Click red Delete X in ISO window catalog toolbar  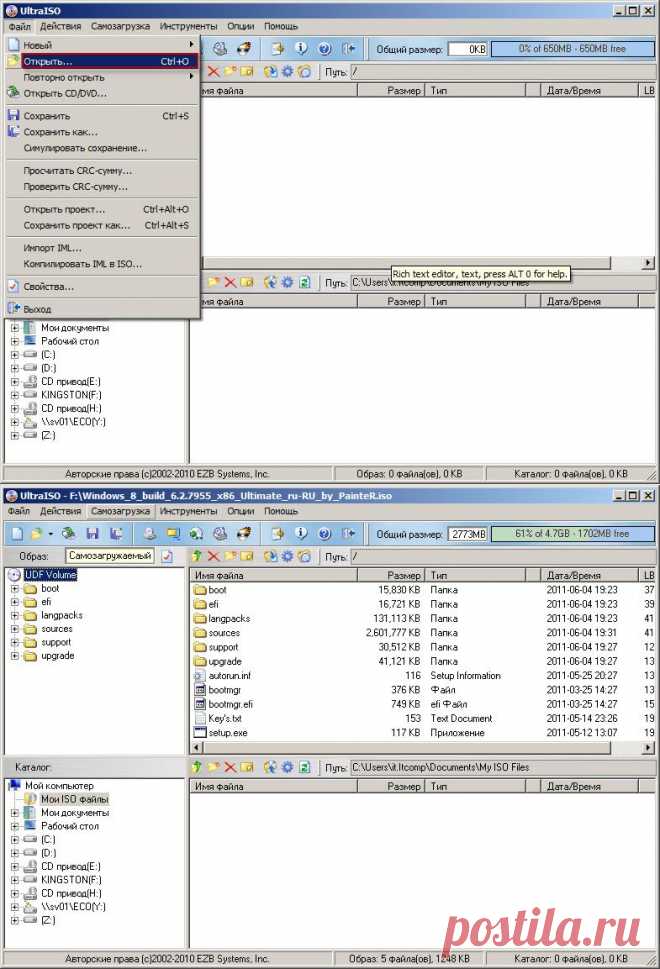230,767
